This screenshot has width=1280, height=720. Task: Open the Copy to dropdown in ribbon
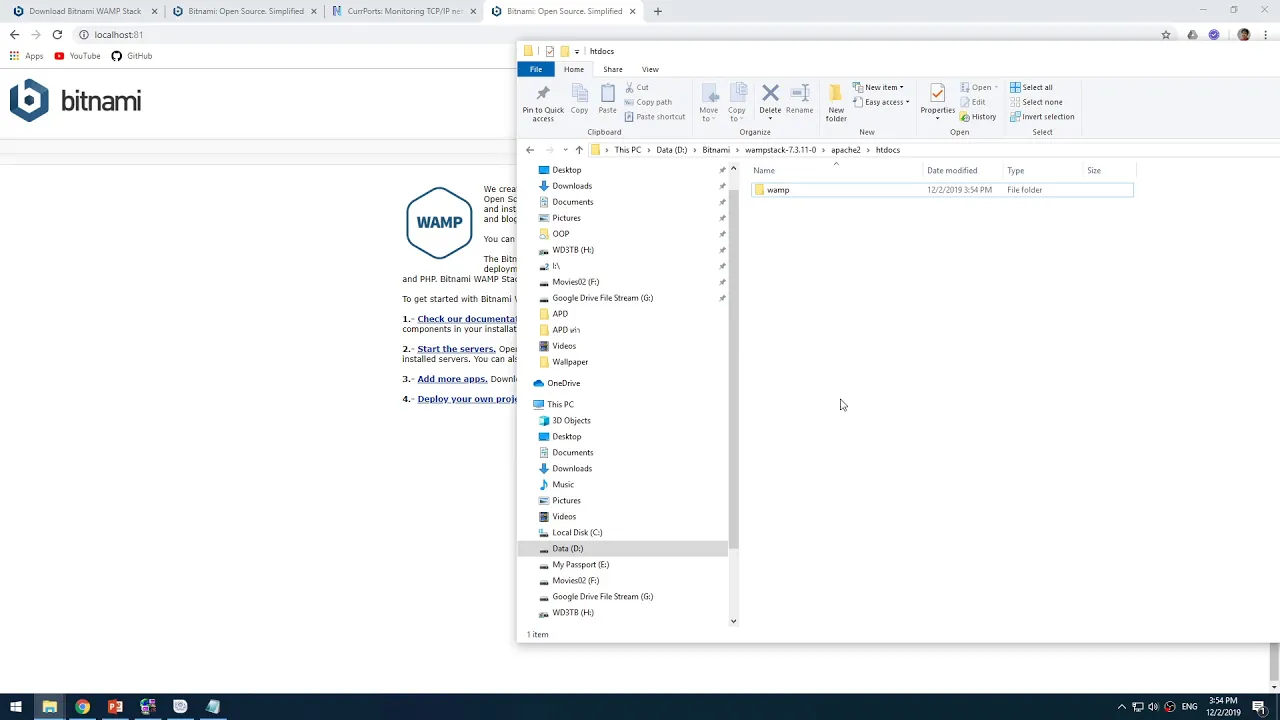(x=737, y=102)
